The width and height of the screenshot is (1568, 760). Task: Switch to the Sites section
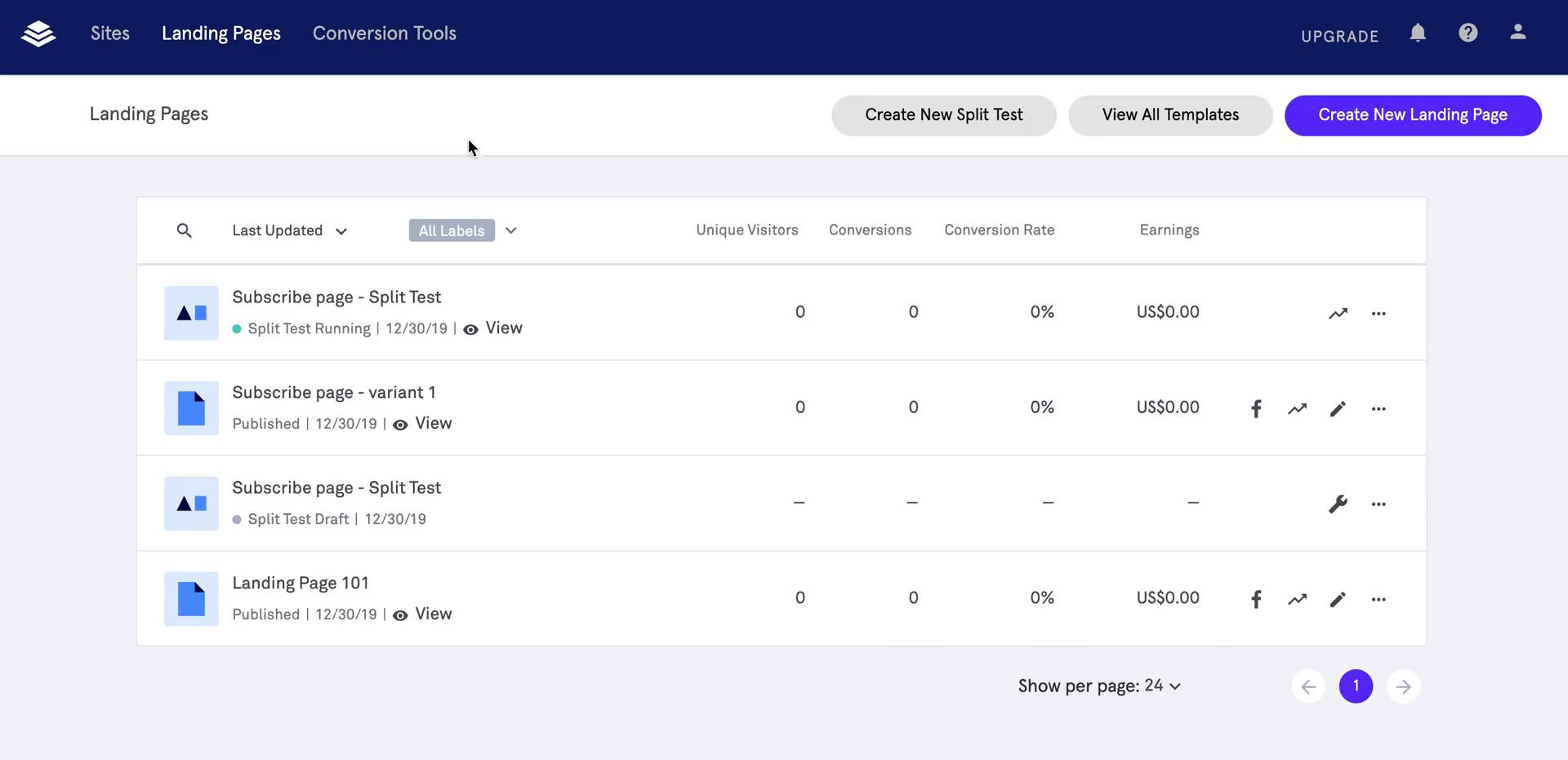109,34
